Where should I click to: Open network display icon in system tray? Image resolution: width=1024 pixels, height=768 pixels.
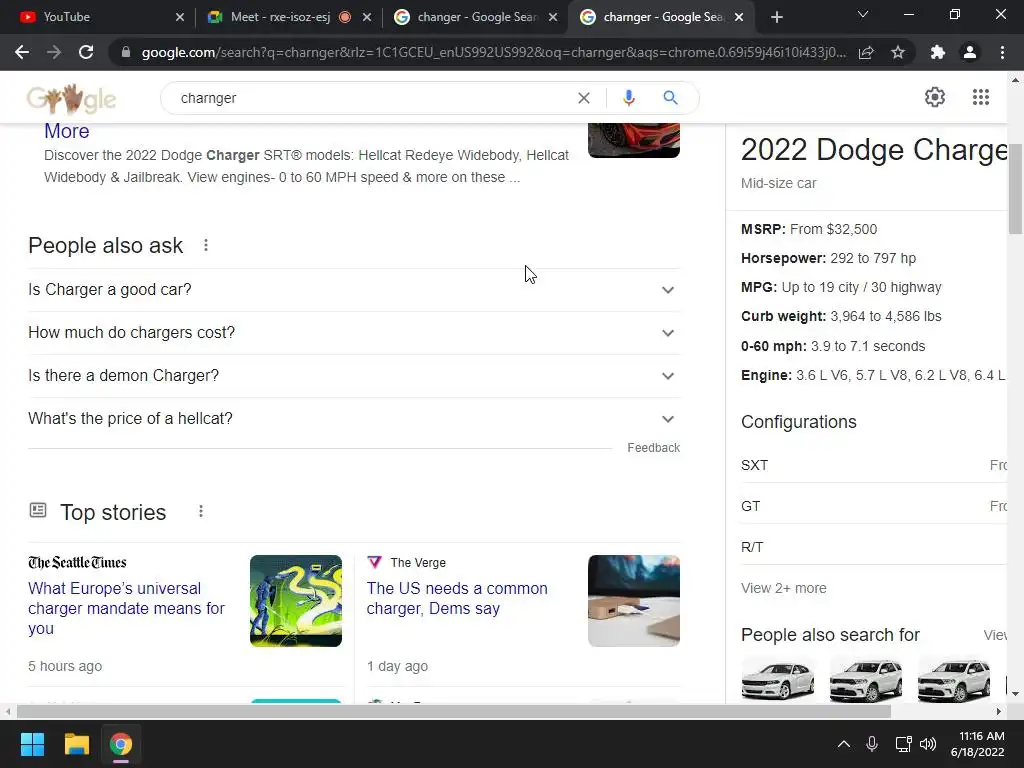coord(903,744)
